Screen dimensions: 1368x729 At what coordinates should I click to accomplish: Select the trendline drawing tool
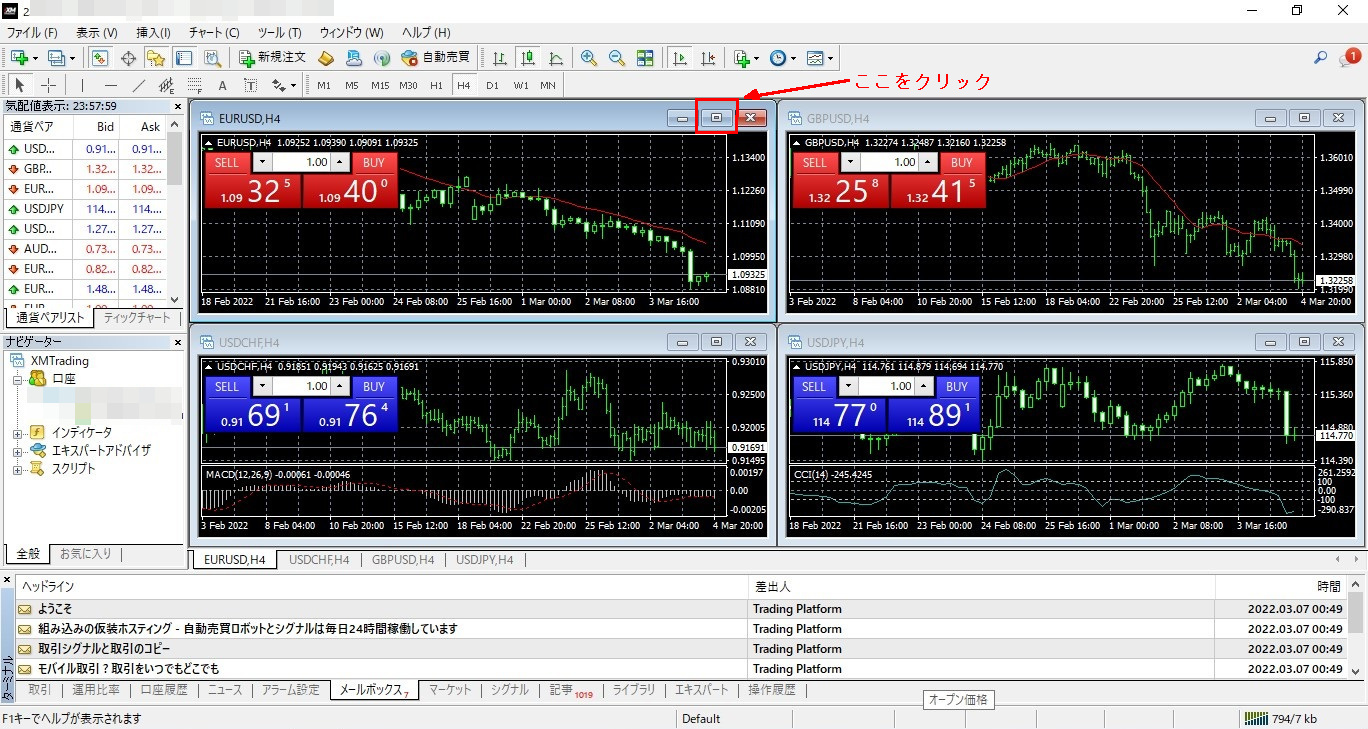tap(138, 85)
